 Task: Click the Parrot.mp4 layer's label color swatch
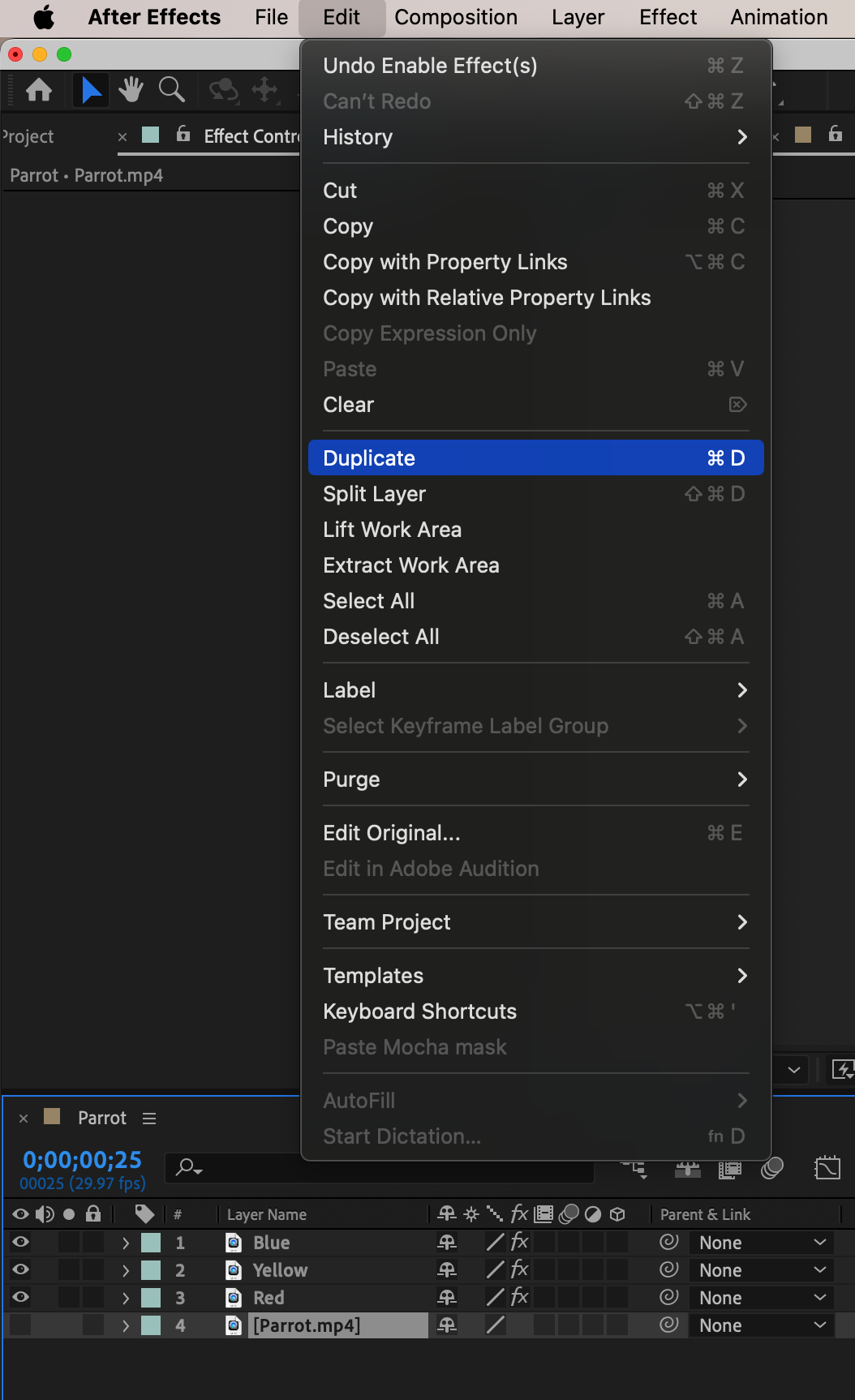point(151,1325)
